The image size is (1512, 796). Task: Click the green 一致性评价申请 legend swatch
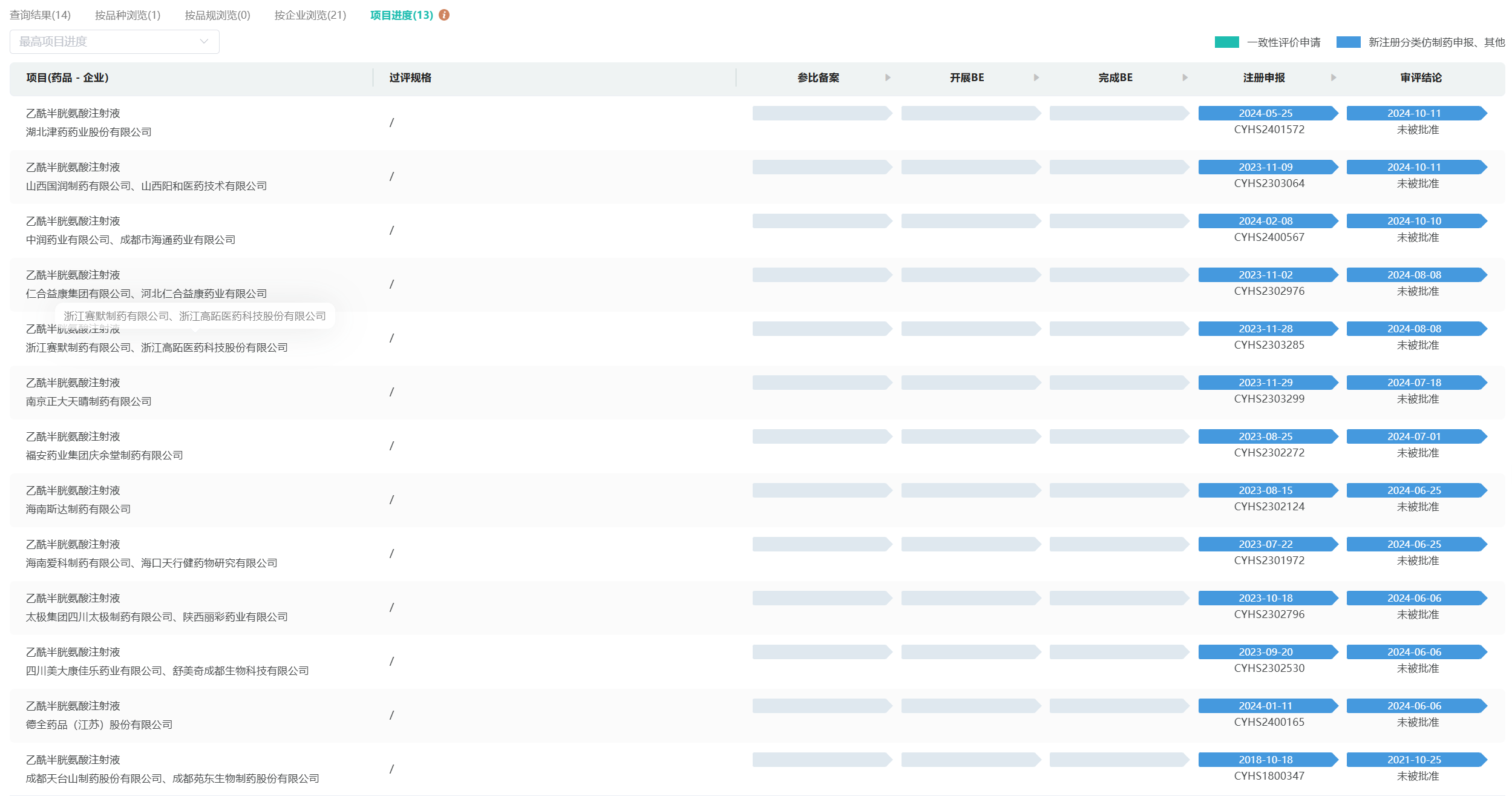(x=1226, y=42)
